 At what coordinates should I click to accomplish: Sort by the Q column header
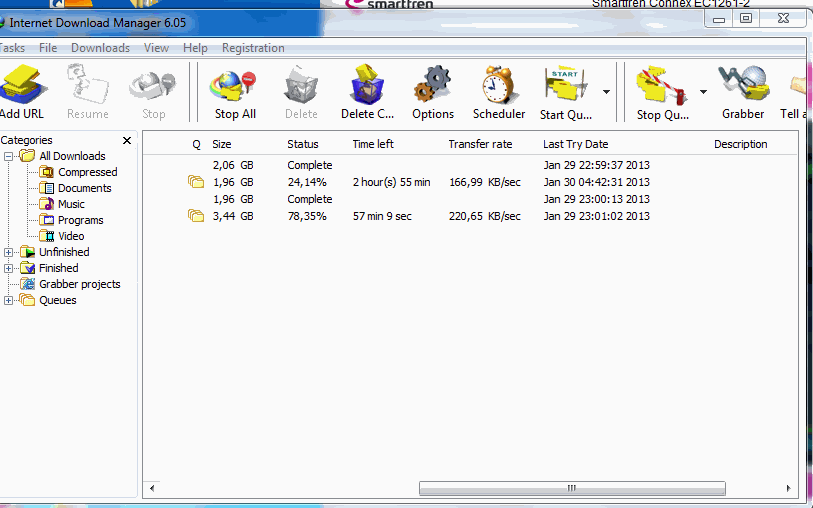[196, 144]
